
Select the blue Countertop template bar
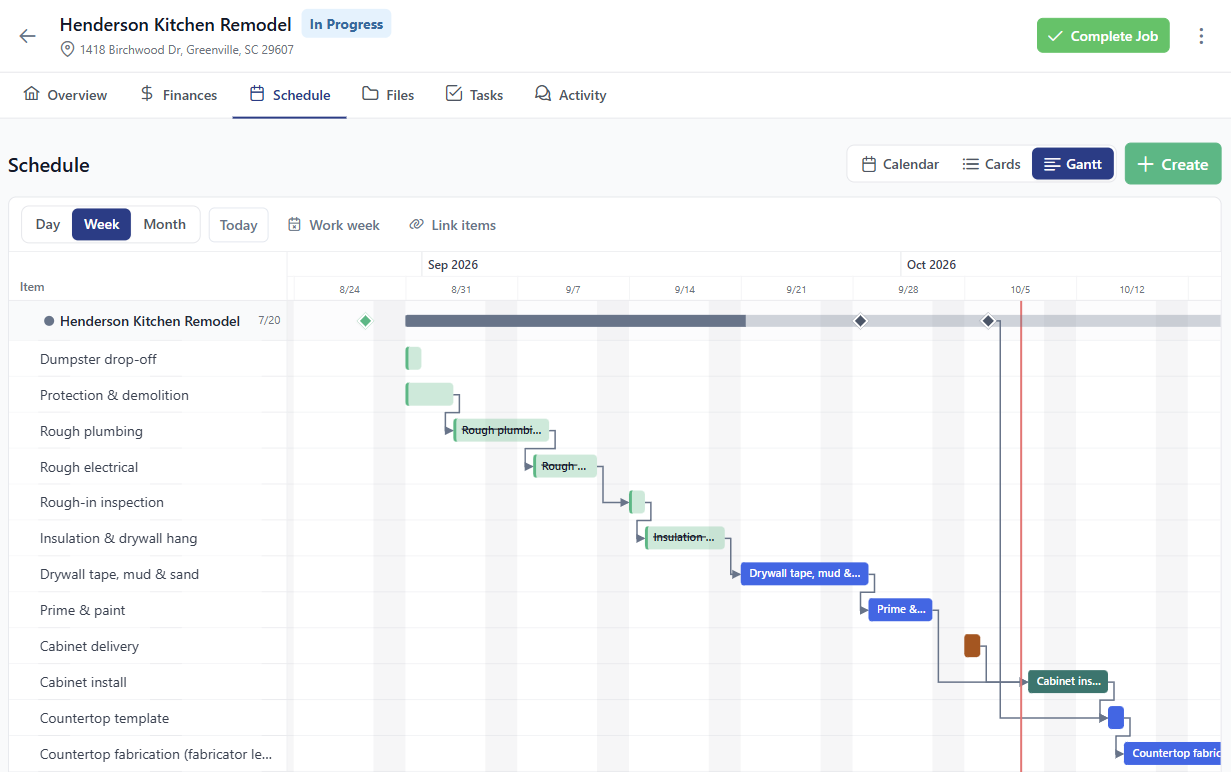(1116, 717)
